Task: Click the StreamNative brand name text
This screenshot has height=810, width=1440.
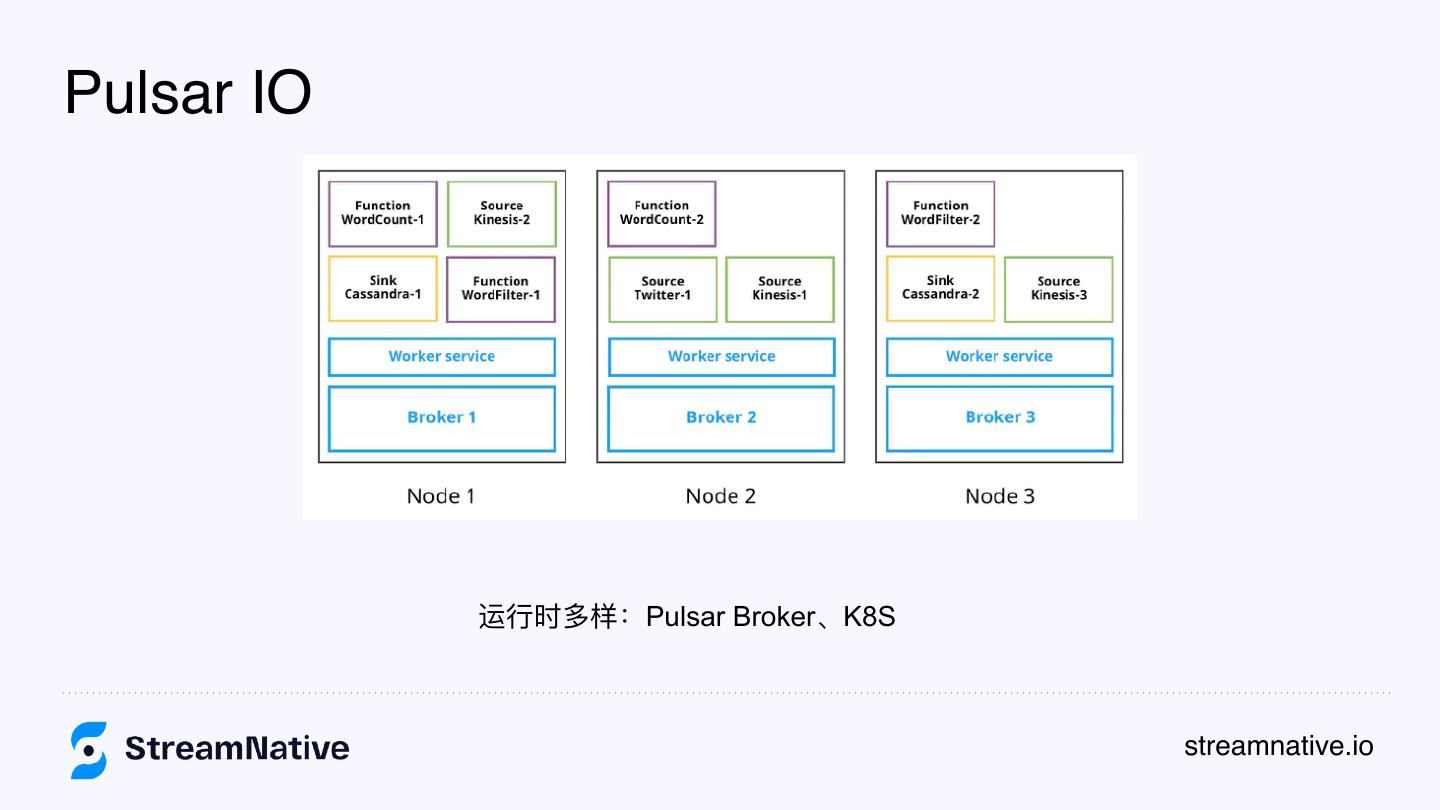Action: 237,748
